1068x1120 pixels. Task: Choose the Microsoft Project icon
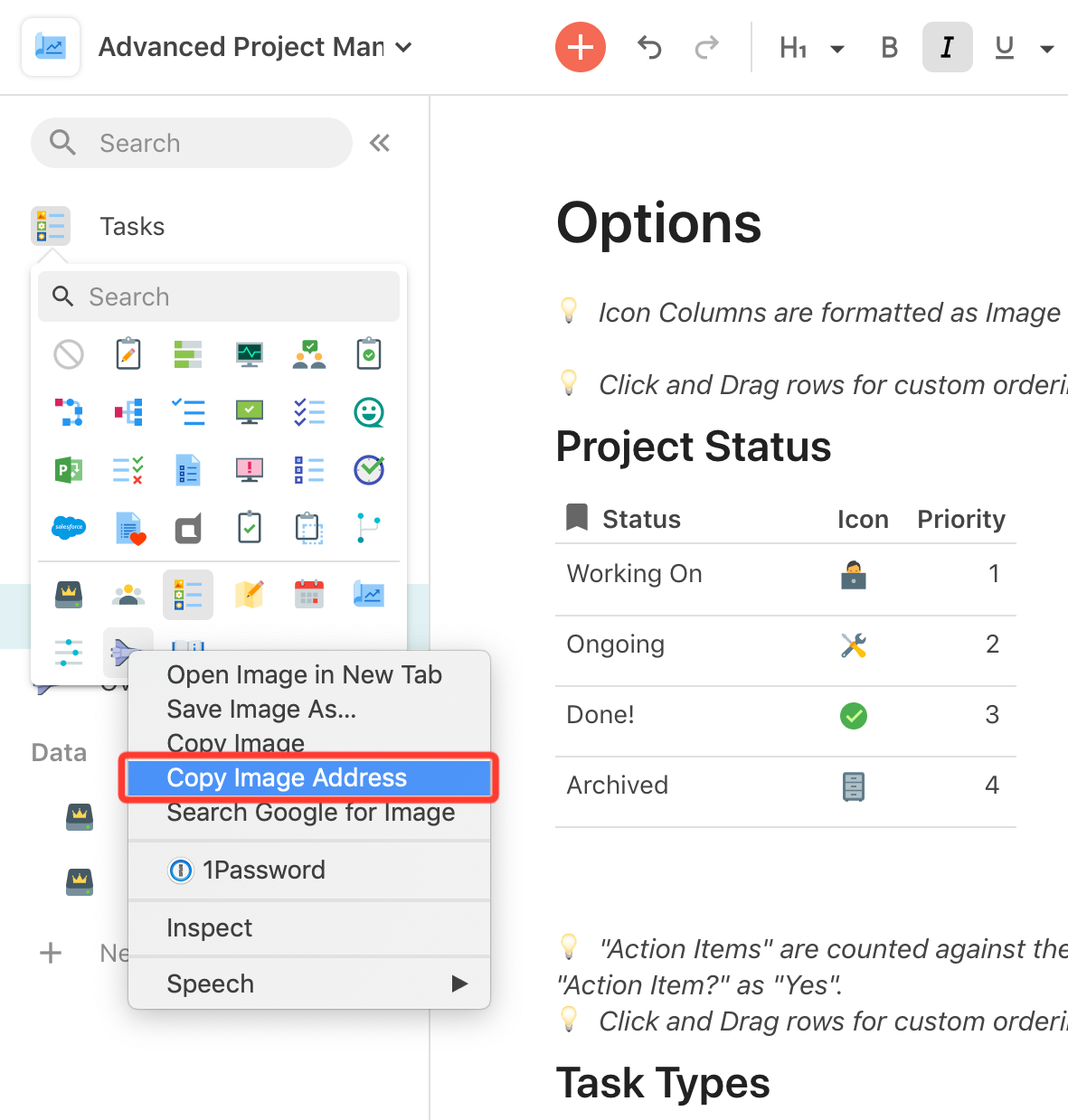pyautogui.click(x=69, y=470)
